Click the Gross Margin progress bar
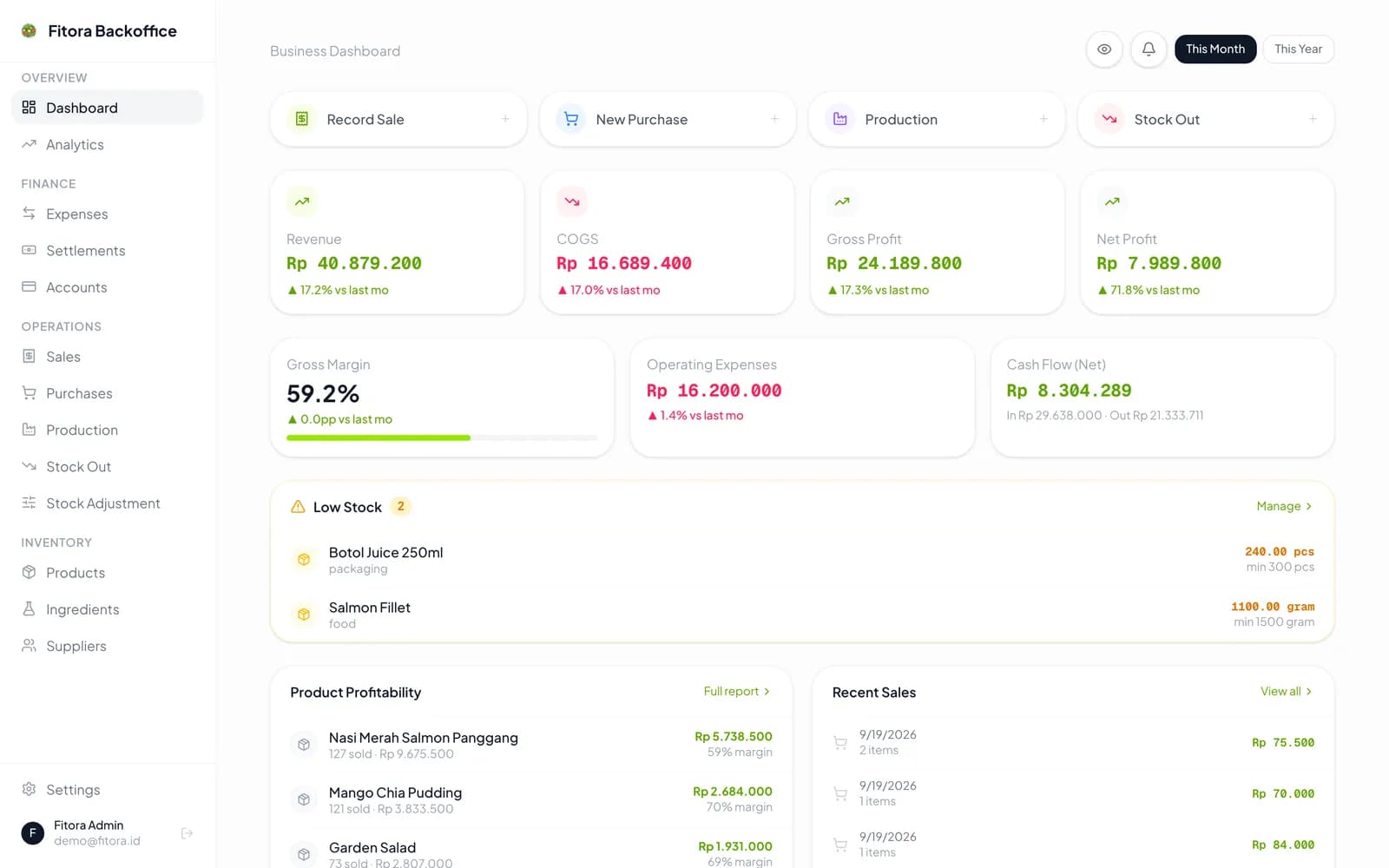Screen dimensions: 1389x868 click(x=442, y=437)
